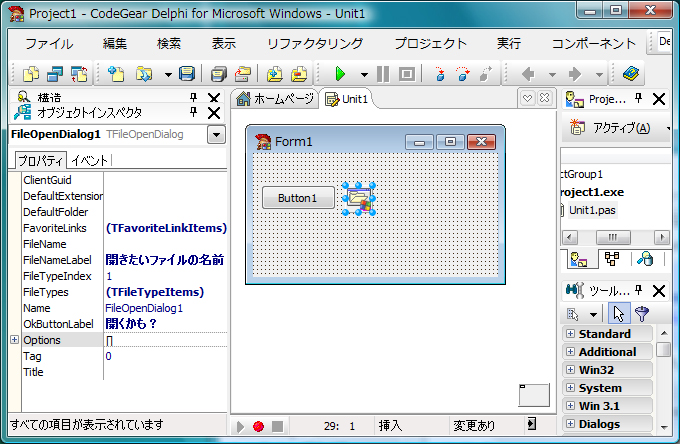Click the Open file folder icon
Image resolution: width=680 pixels, height=444 pixels.
point(144,74)
